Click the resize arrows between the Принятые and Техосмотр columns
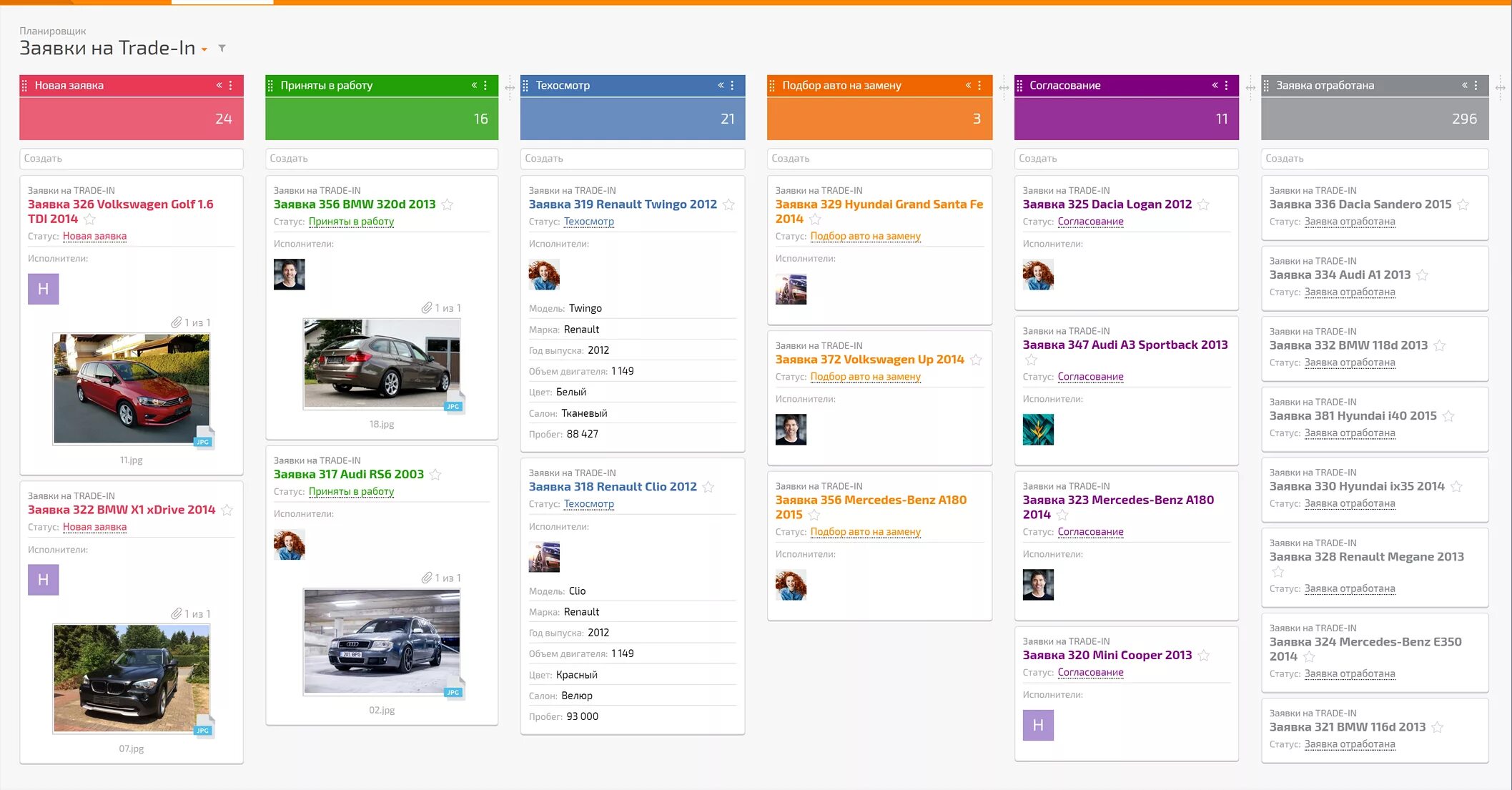1512x790 pixels. click(x=510, y=88)
